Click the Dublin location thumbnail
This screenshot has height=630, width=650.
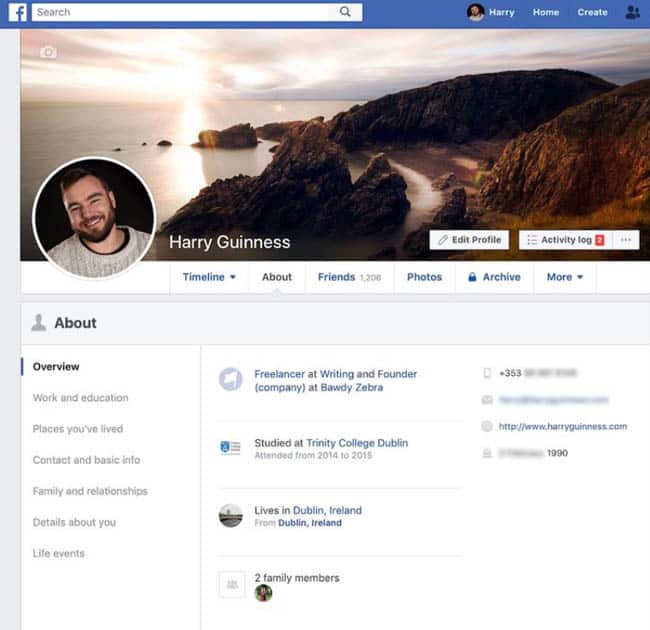230,516
